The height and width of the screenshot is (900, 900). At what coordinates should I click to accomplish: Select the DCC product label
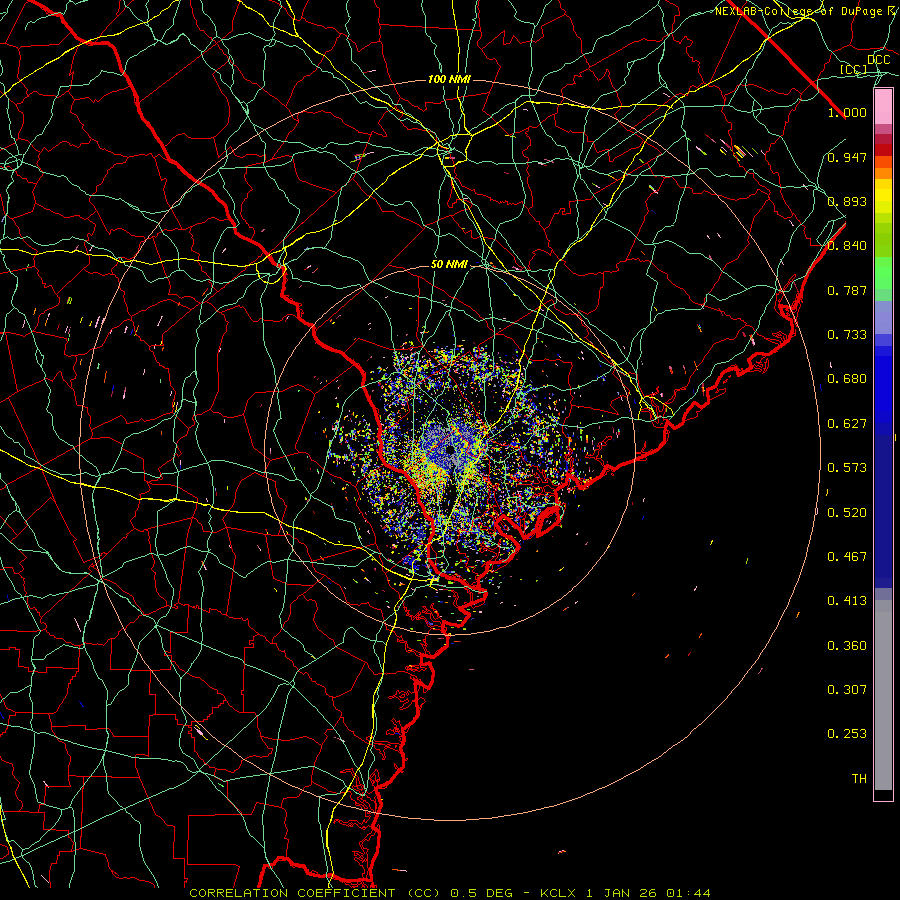tap(878, 60)
